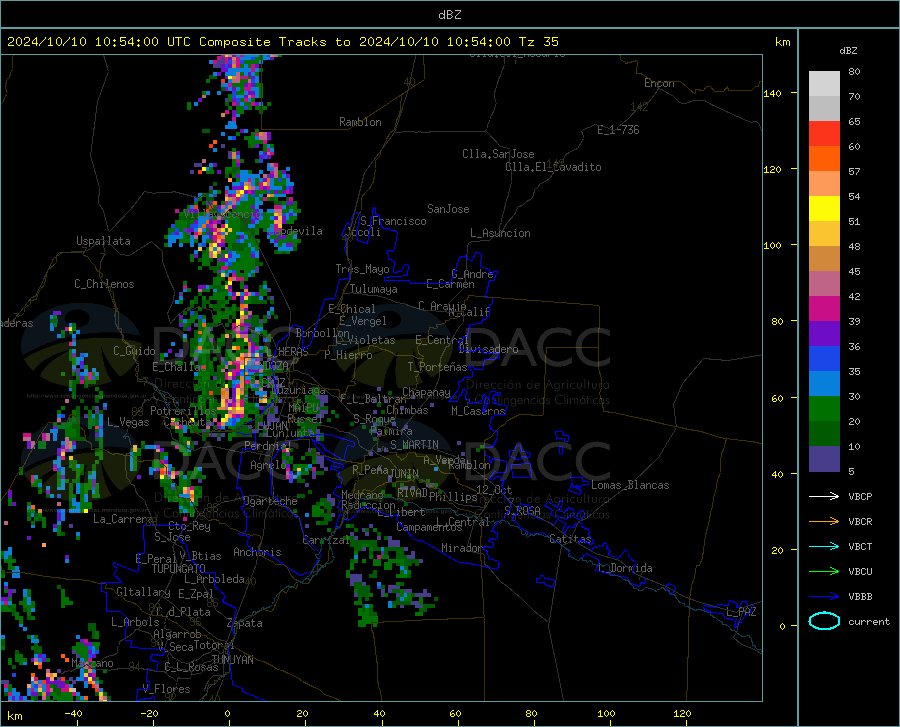Click the TUNUYAN place label

[x=232, y=660]
